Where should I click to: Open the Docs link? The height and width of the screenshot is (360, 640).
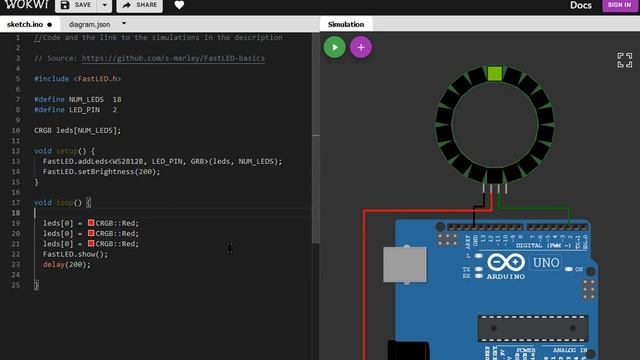[580, 5]
